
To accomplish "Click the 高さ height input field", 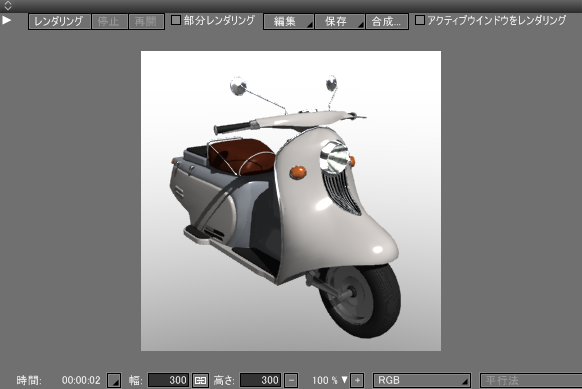I will (x=260, y=380).
